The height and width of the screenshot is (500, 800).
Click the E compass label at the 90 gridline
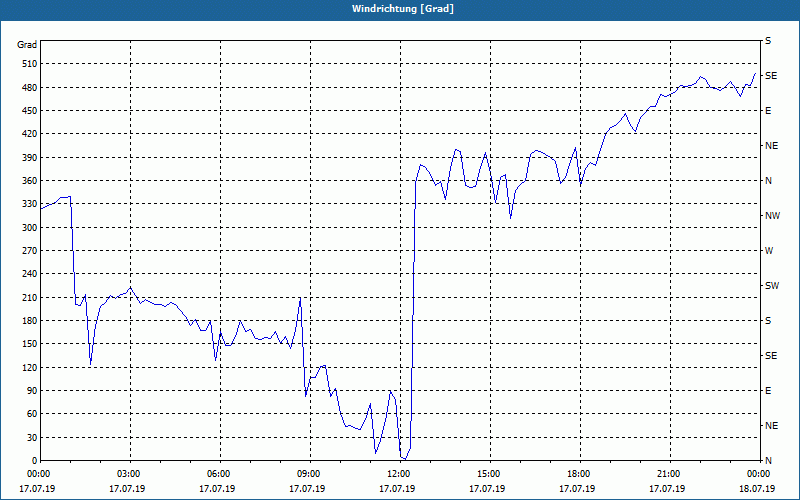pyautogui.click(x=768, y=391)
